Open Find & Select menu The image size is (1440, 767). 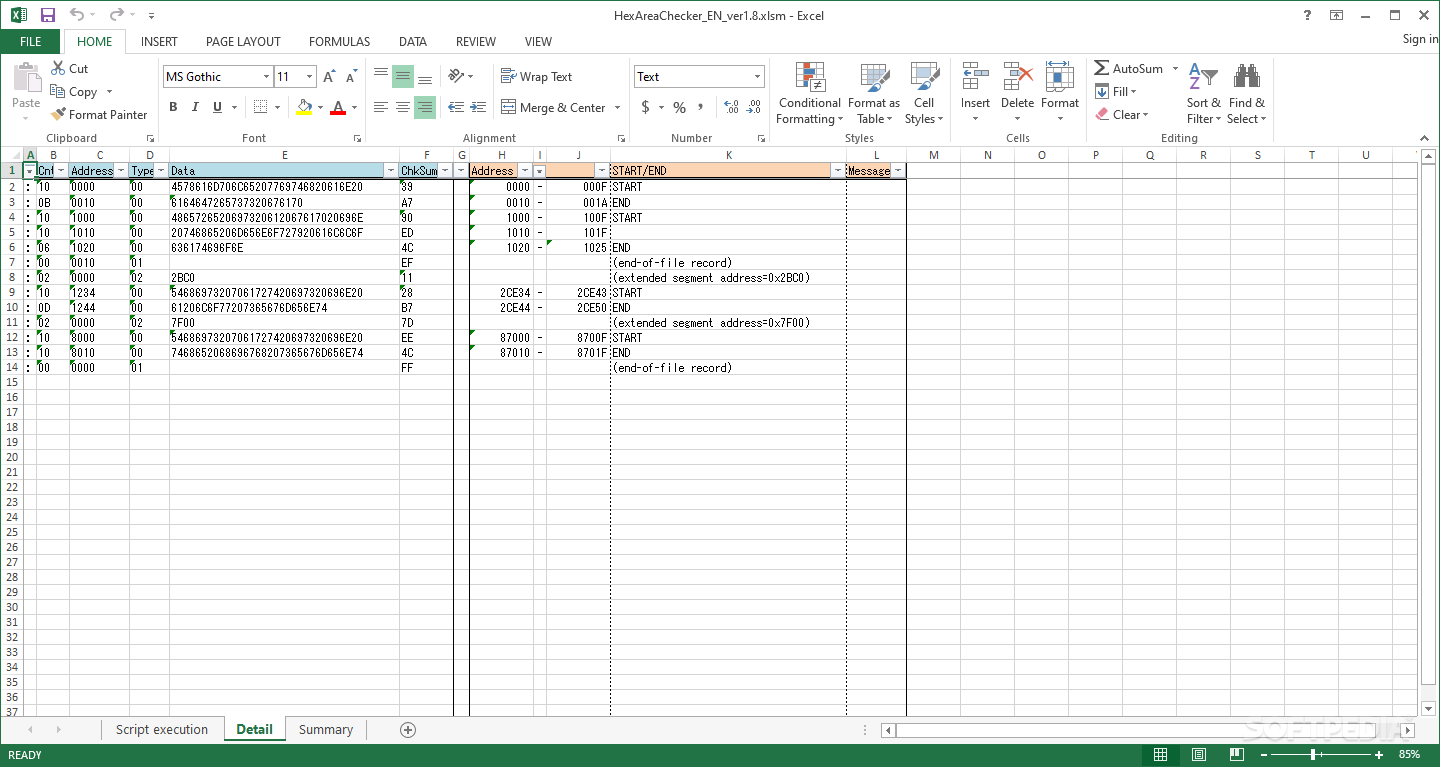tap(1246, 94)
